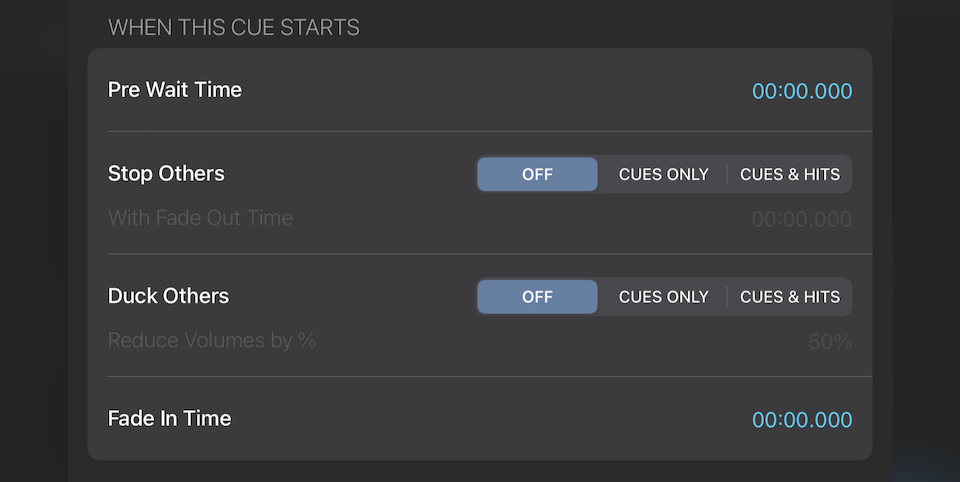The width and height of the screenshot is (960, 482).
Task: Click the Pre Wait Time label
Action: click(x=175, y=90)
